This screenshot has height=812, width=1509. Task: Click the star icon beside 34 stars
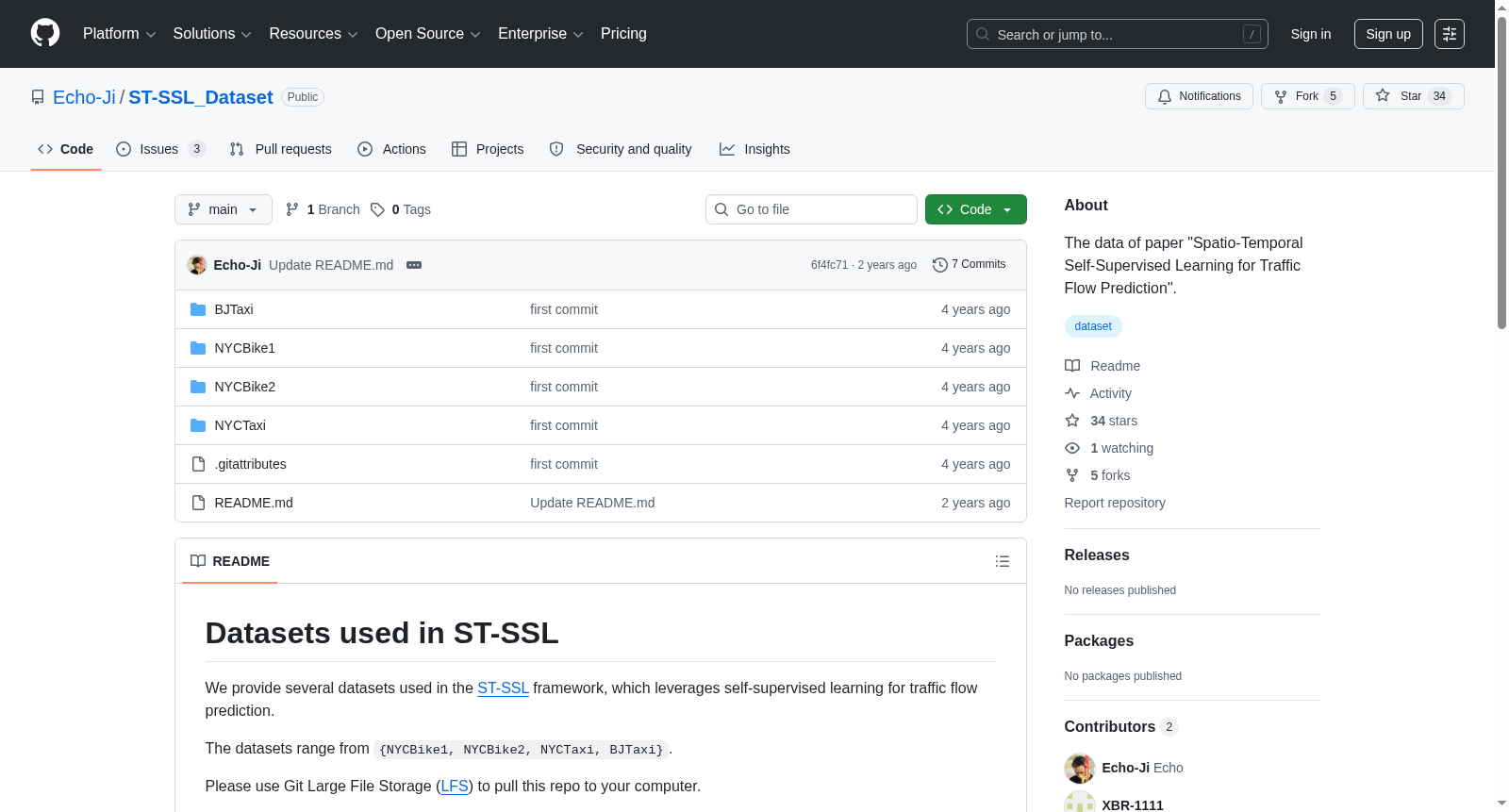tap(1072, 421)
